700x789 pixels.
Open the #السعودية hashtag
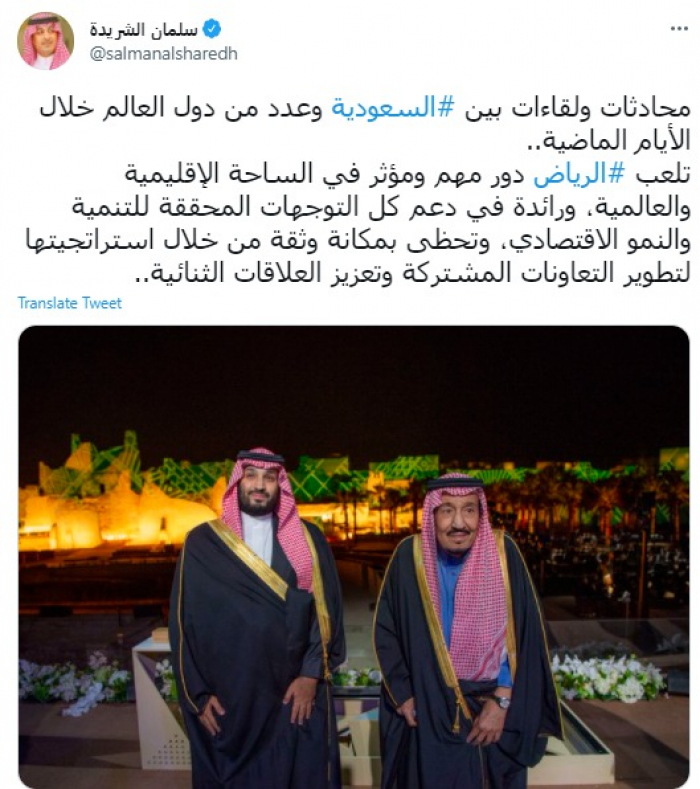coord(393,109)
